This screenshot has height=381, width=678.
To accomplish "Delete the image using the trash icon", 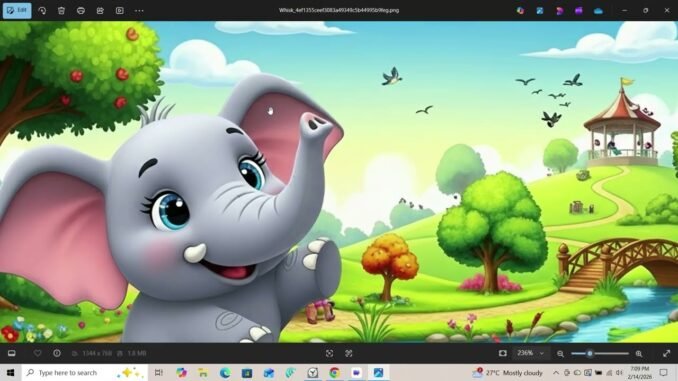I will tap(61, 10).
